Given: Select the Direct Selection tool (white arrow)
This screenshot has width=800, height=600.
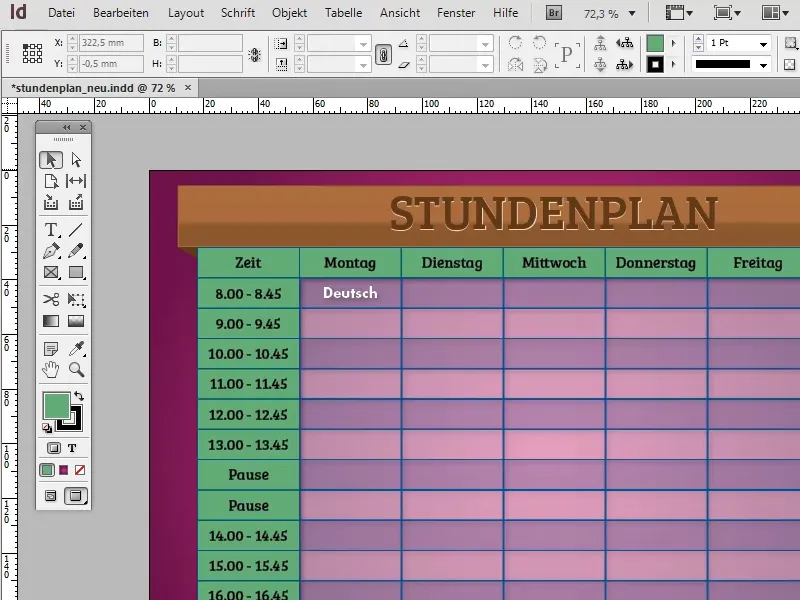Looking at the screenshot, I should click(76, 160).
